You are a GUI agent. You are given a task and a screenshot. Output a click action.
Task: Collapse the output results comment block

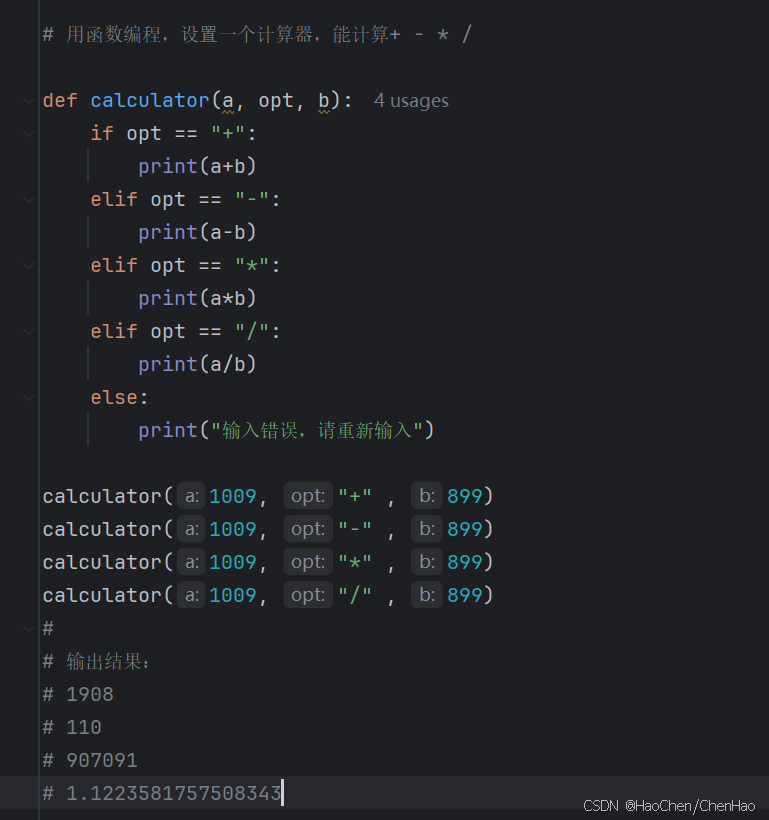[28, 628]
